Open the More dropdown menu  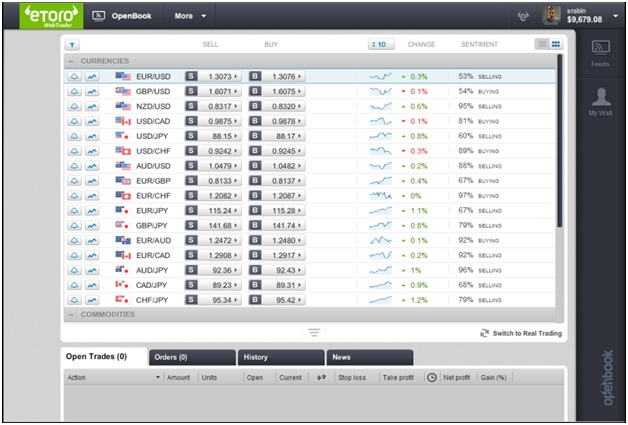[x=190, y=16]
